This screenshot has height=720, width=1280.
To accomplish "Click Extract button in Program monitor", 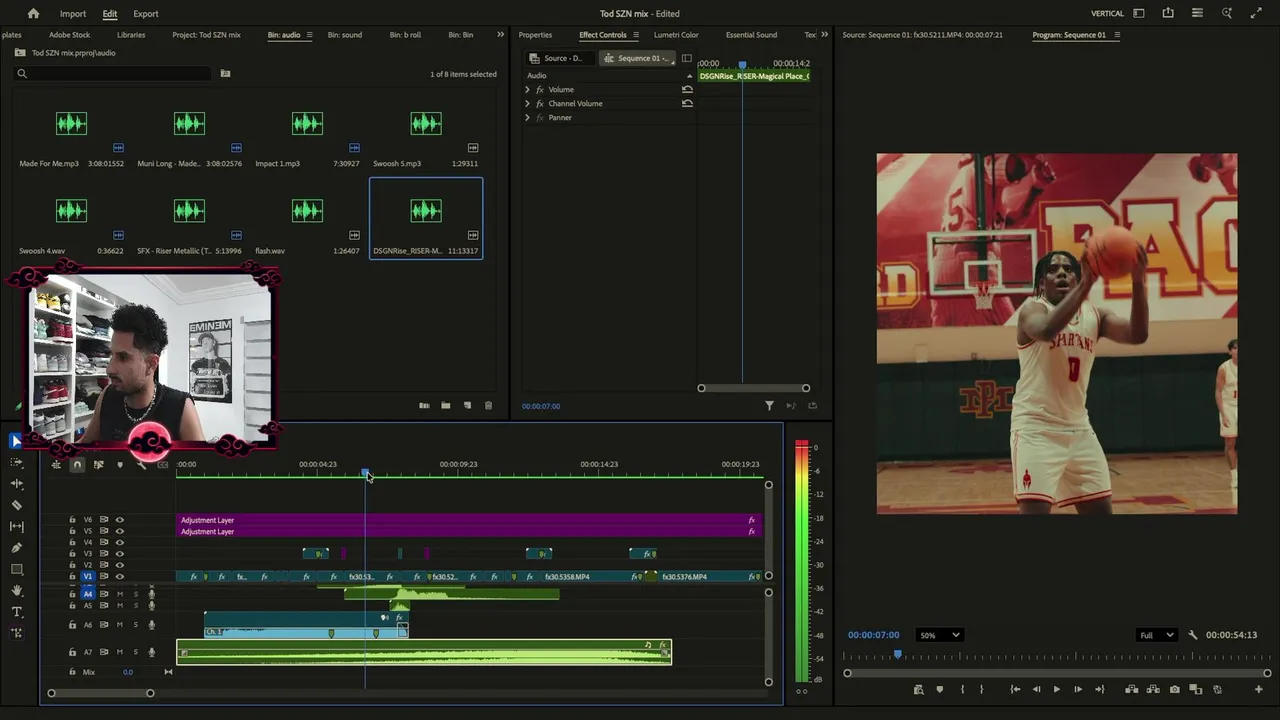I will tap(1153, 689).
